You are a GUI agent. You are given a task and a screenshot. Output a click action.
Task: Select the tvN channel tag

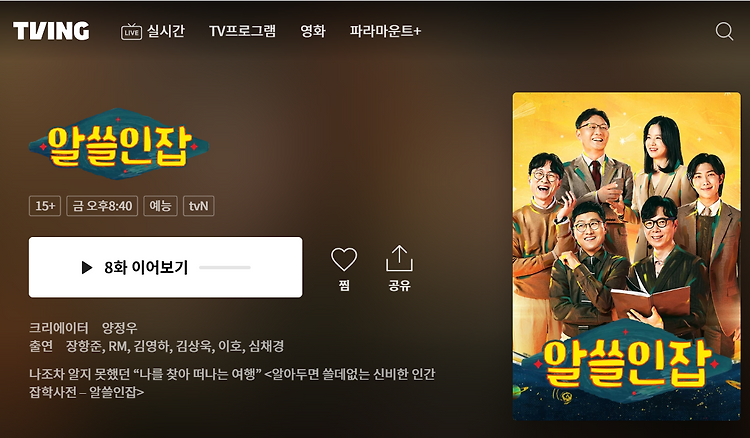click(199, 206)
